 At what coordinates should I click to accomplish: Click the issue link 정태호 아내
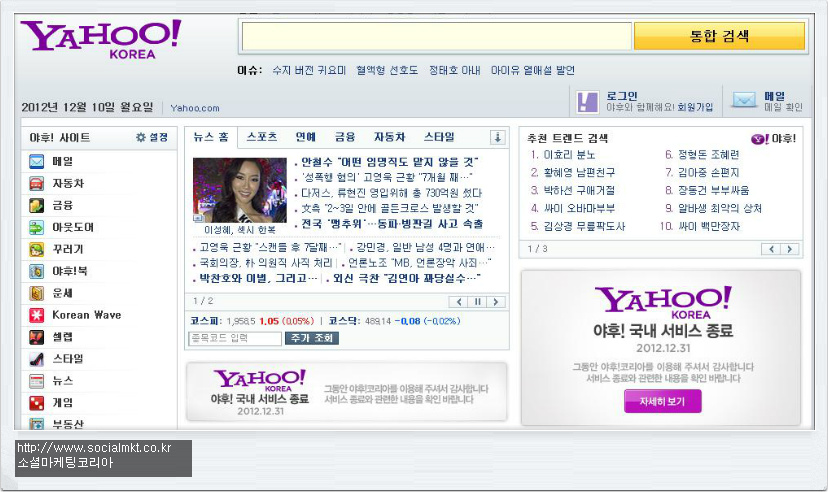[455, 70]
